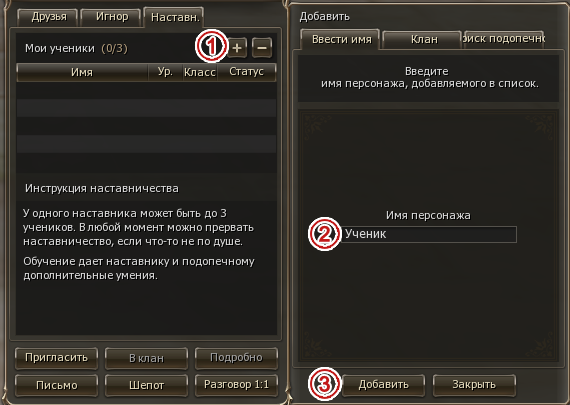The width and height of the screenshot is (570, 405).
Task: Open the Ввести имя tab
Action: [x=341, y=39]
